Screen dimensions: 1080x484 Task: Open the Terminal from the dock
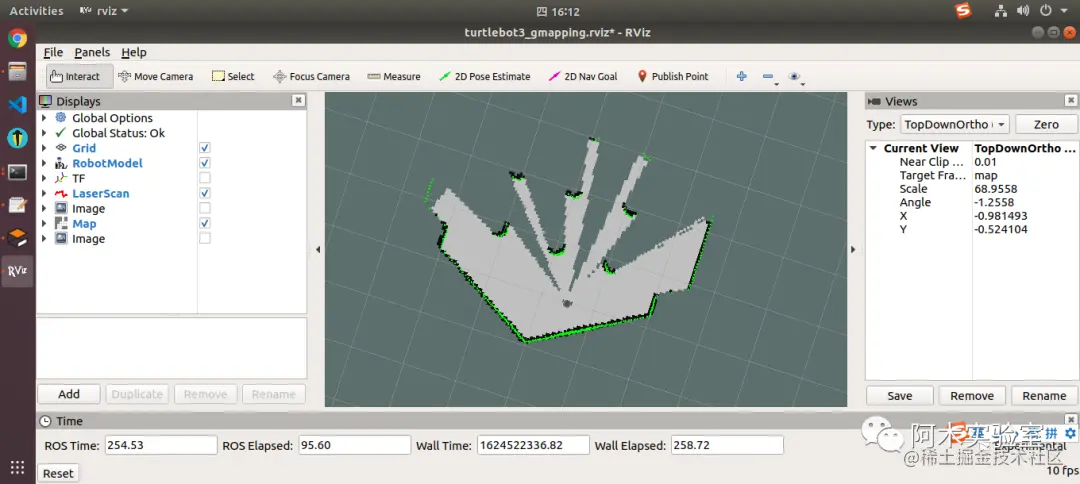click(x=17, y=171)
